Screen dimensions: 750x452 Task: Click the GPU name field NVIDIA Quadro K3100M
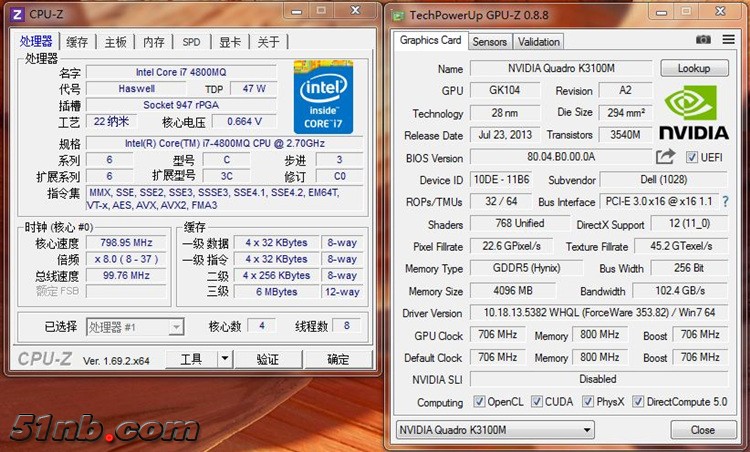click(561, 68)
